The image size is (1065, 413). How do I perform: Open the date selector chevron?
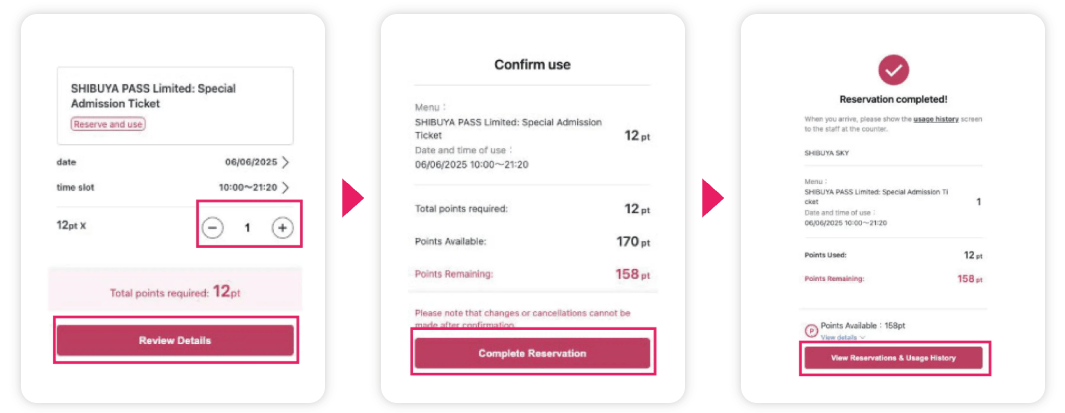tap(286, 162)
